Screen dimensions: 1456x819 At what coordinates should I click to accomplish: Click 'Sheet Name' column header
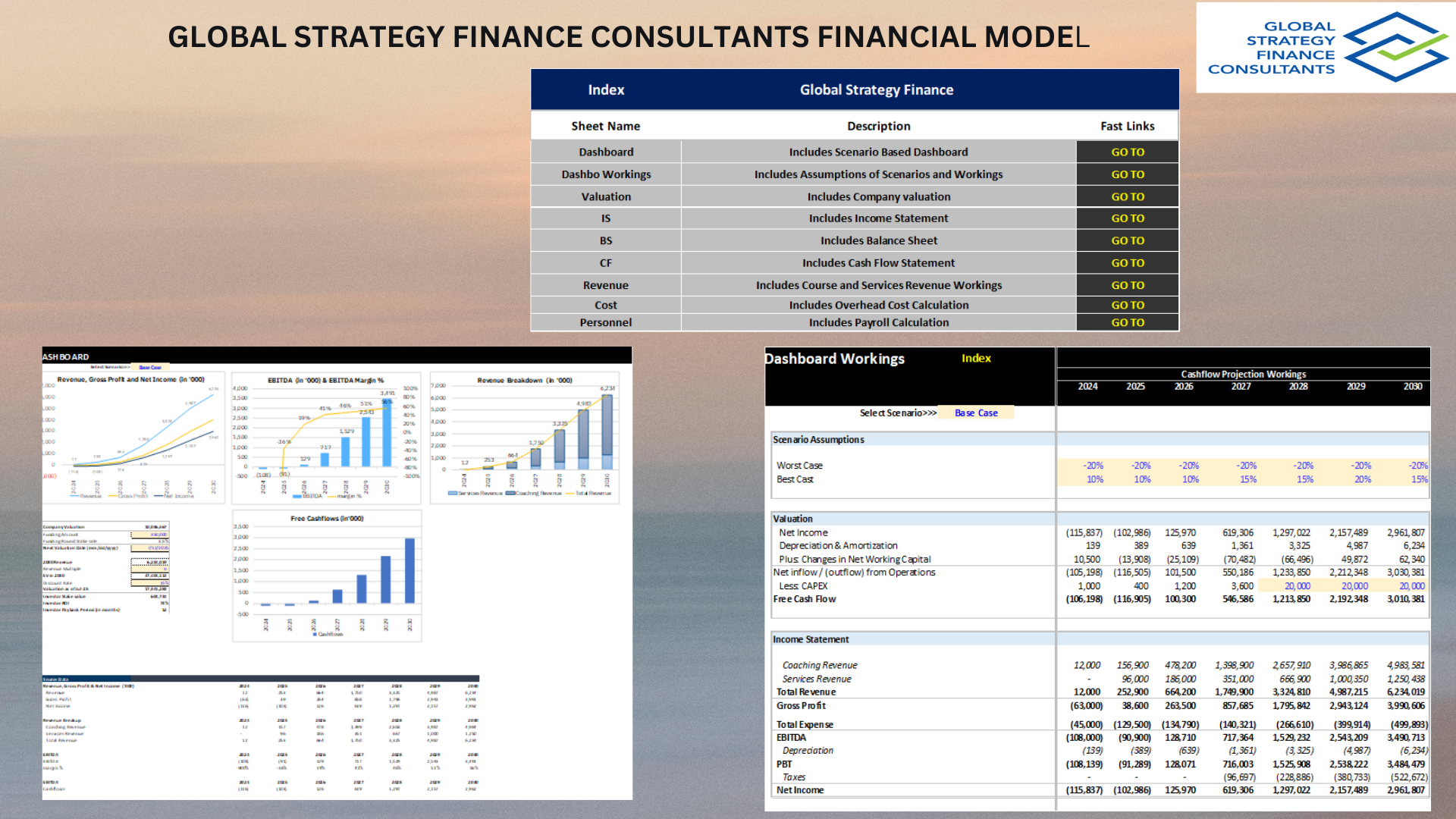click(x=606, y=126)
